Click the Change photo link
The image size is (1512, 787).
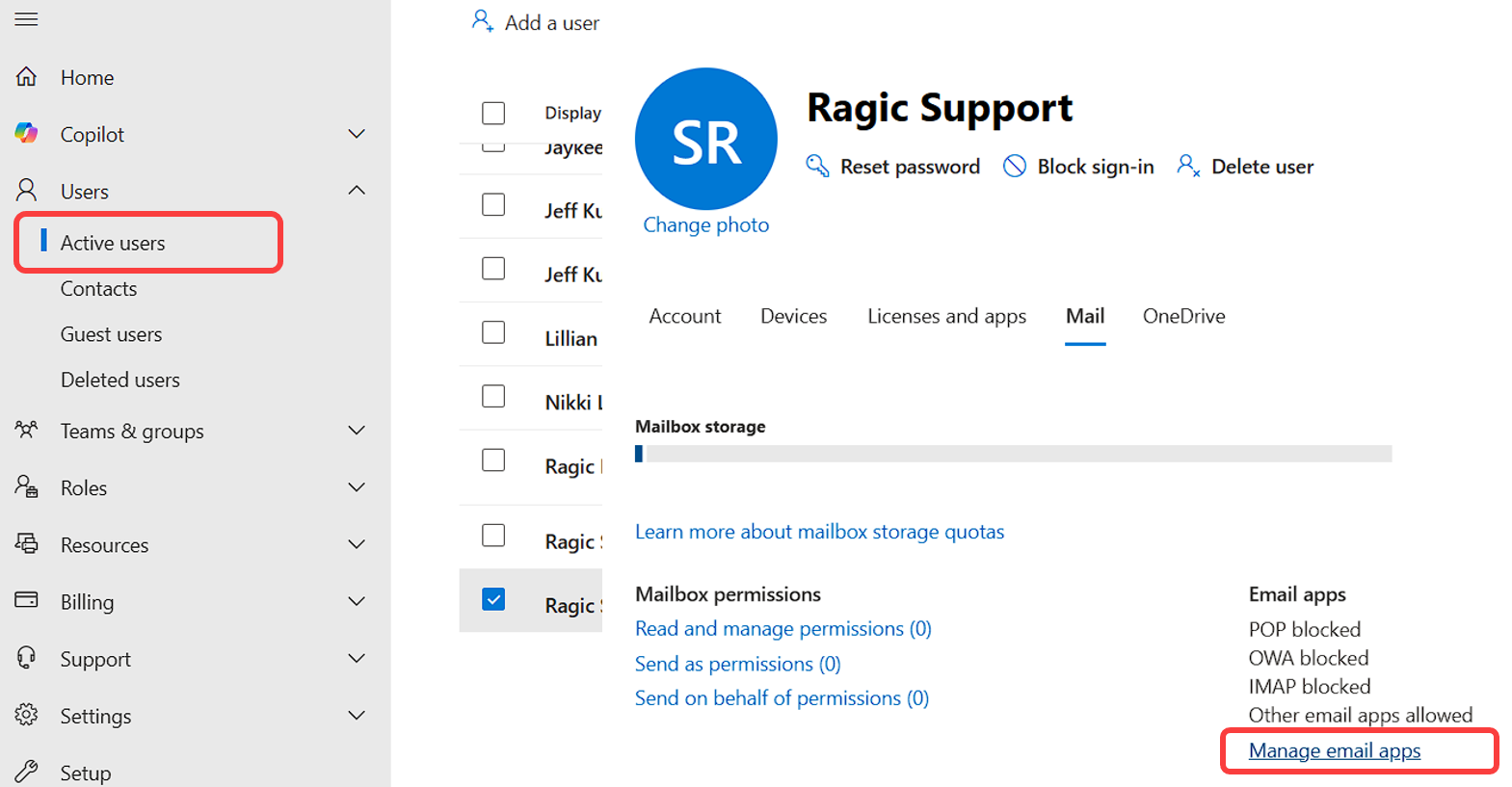click(706, 224)
